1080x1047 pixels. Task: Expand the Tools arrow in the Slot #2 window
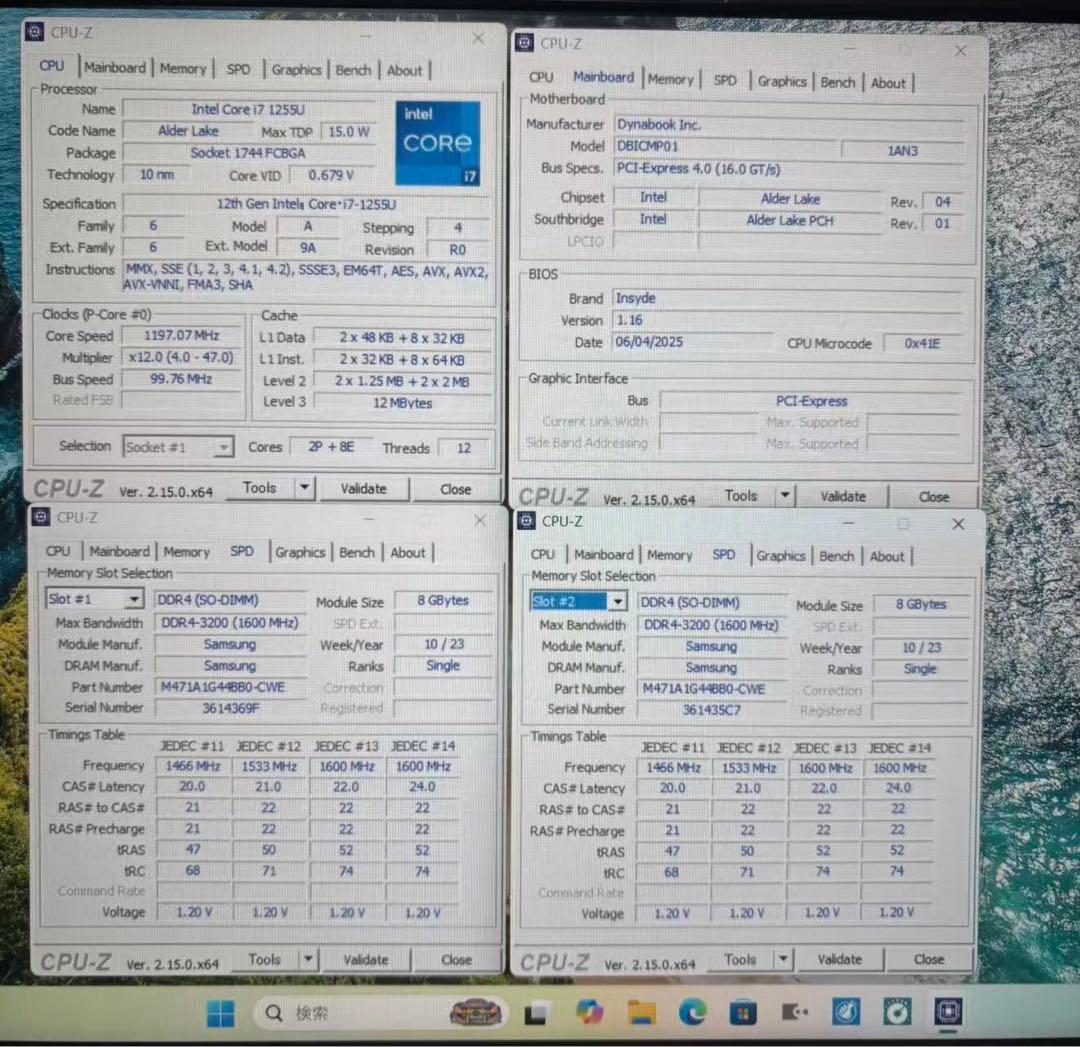pyautogui.click(x=783, y=959)
